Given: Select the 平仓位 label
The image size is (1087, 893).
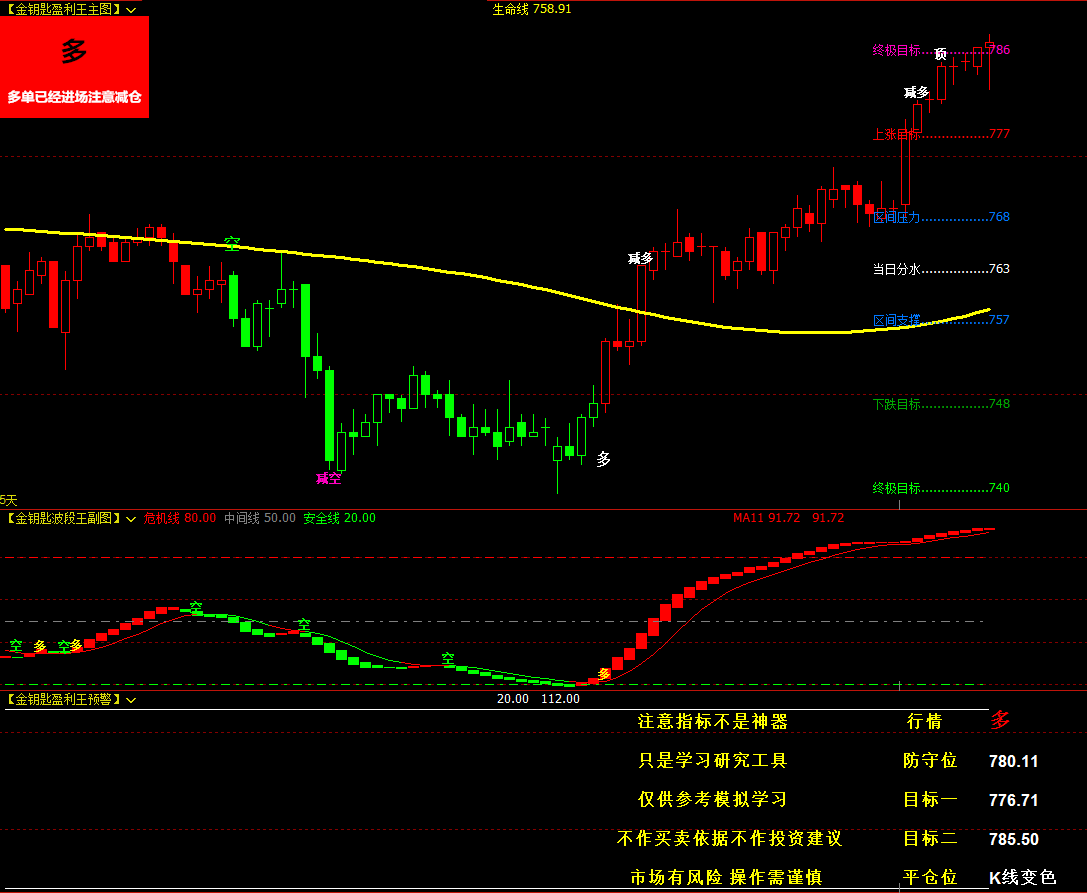Looking at the screenshot, I should (x=930, y=878).
